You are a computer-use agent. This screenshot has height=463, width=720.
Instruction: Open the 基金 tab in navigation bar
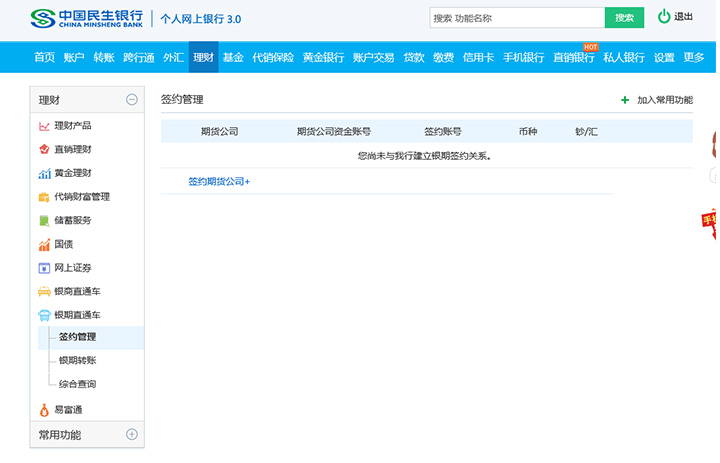(233, 58)
